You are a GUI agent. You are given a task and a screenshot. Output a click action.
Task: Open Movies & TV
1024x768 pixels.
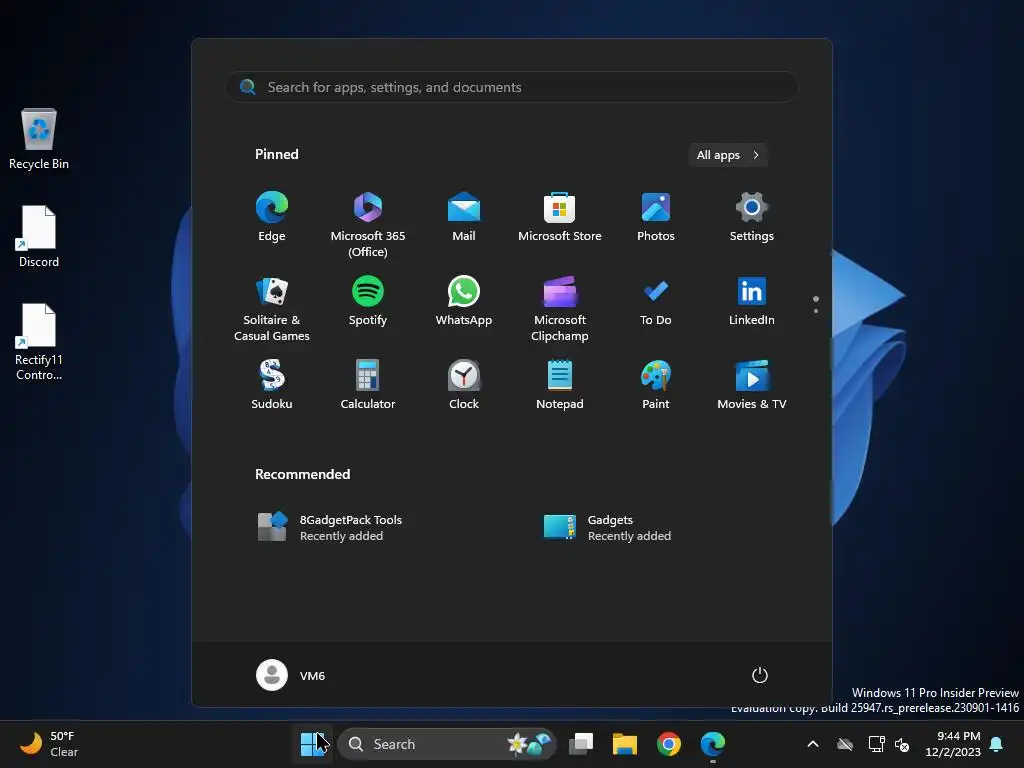pos(752,385)
